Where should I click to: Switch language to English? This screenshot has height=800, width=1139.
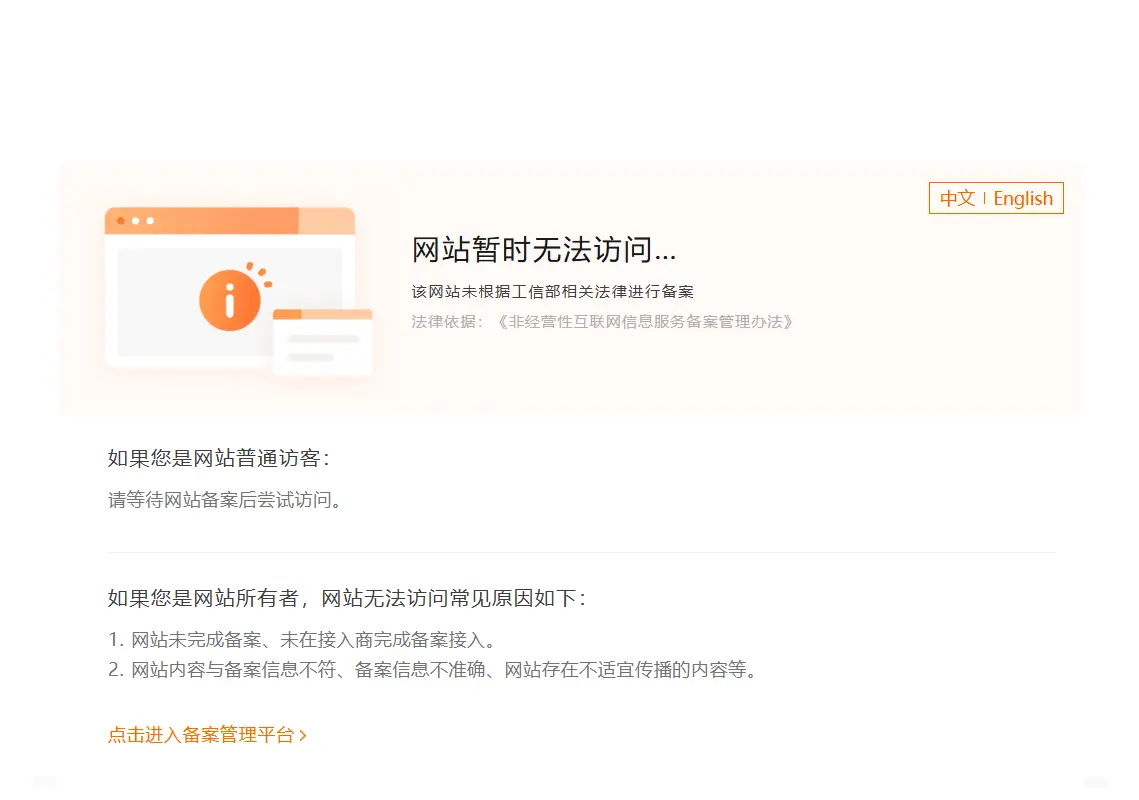(x=1023, y=198)
